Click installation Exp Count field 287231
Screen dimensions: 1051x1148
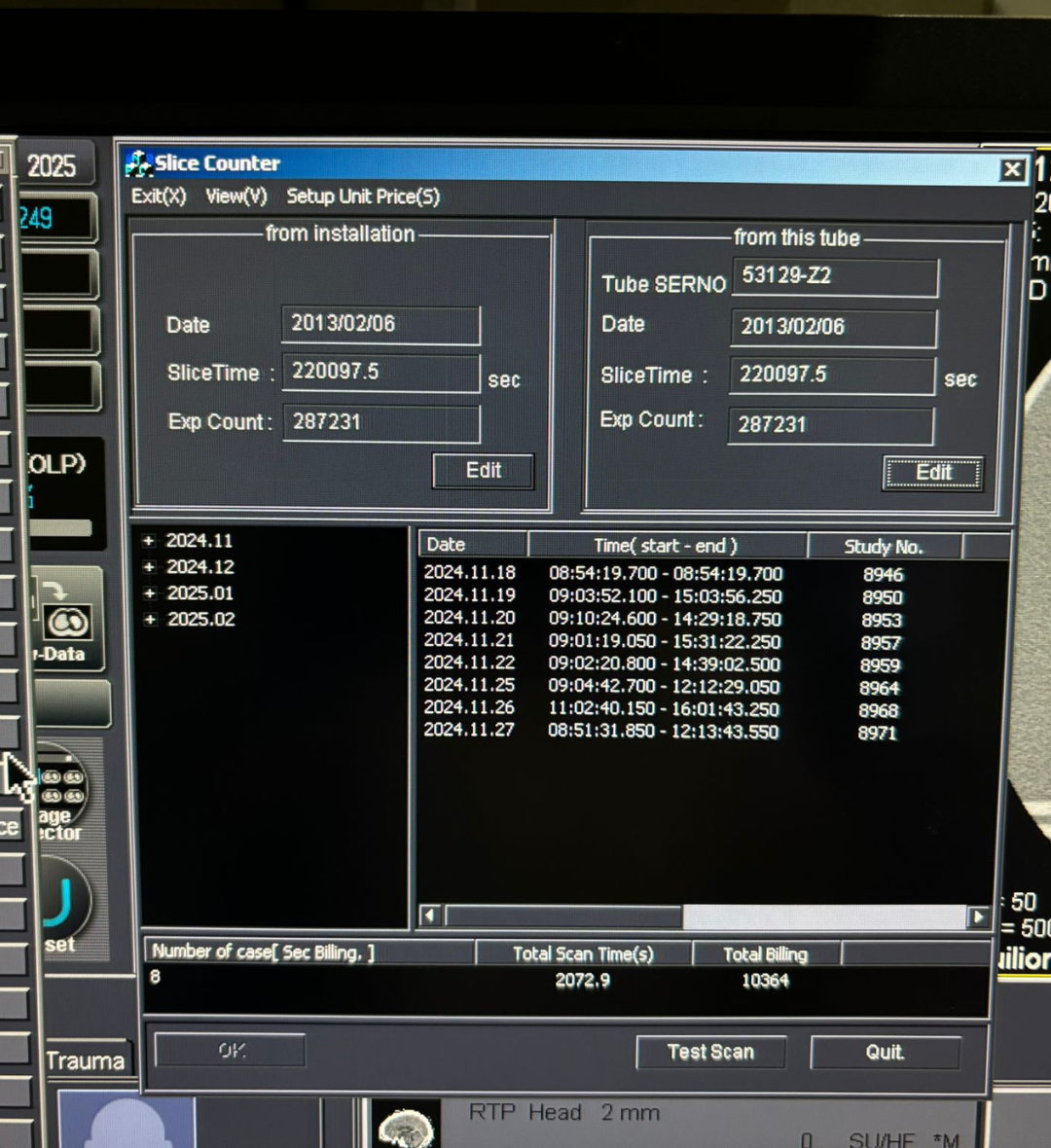381,422
